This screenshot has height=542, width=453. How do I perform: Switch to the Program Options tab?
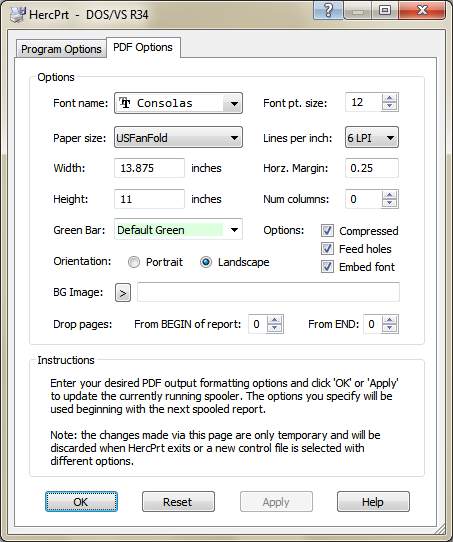[x=61, y=49]
